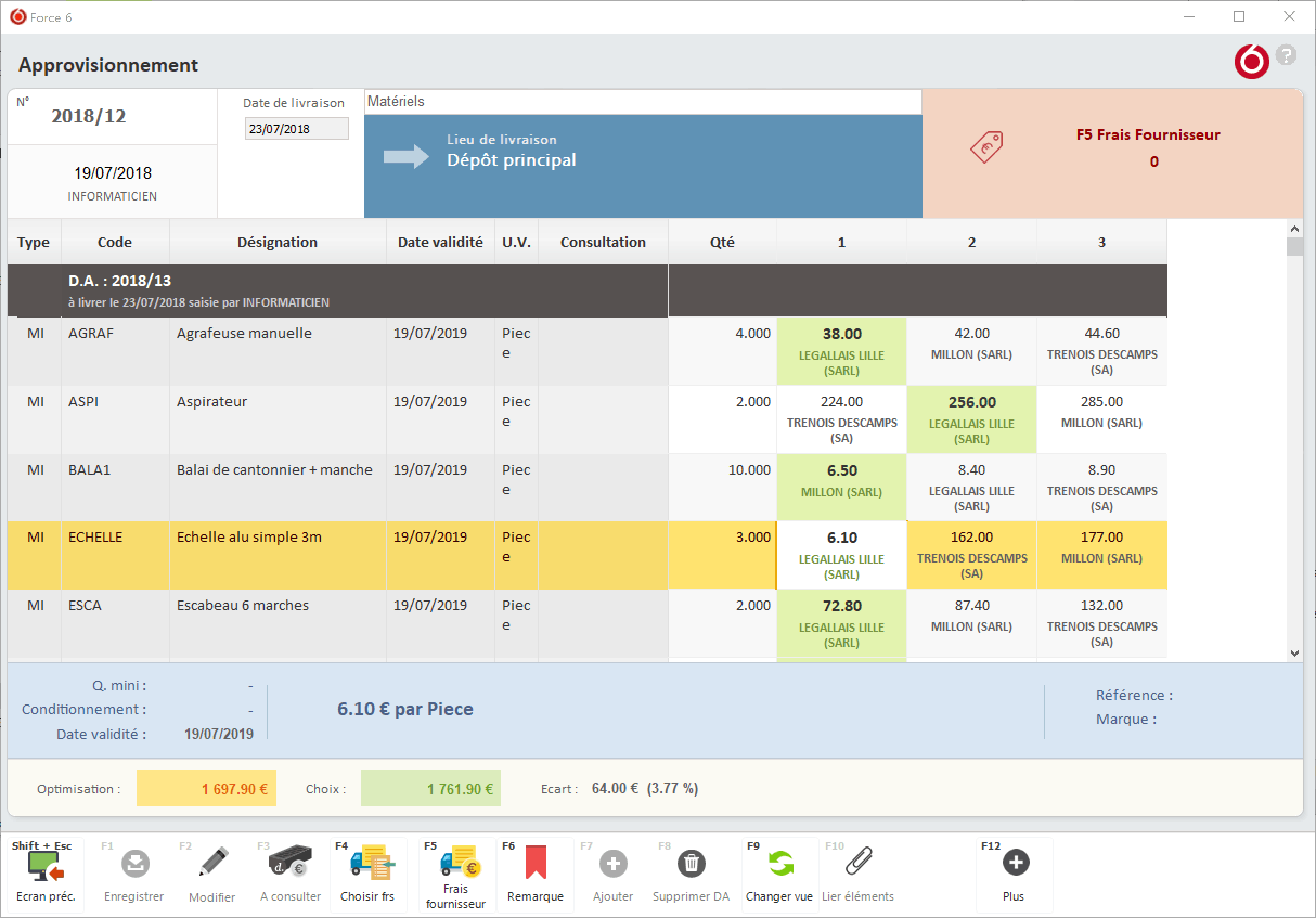Choose the 132.00 TRENOIS DESCAMPS offer
The width and height of the screenshot is (1316, 918).
tap(1101, 623)
